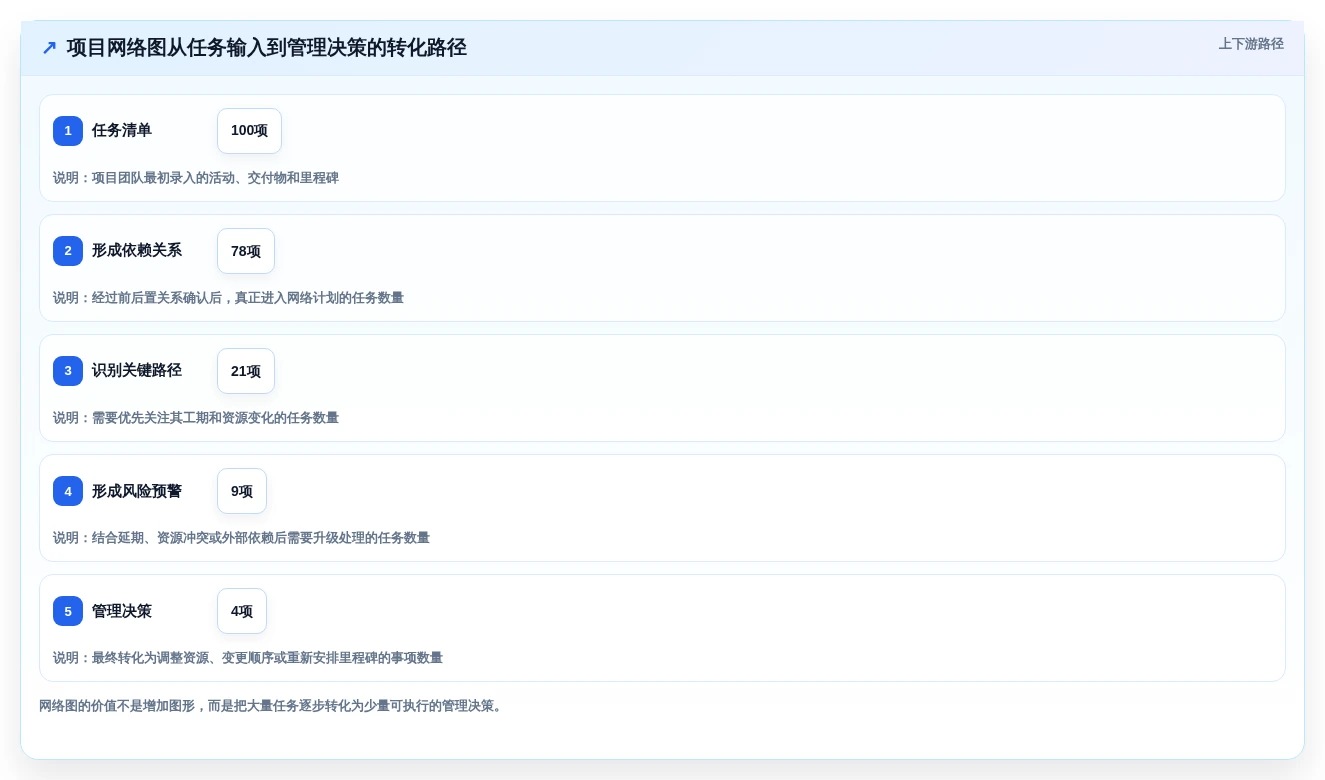Select the 管理决策 step label
Screen dimensions: 1325x780
122,611
